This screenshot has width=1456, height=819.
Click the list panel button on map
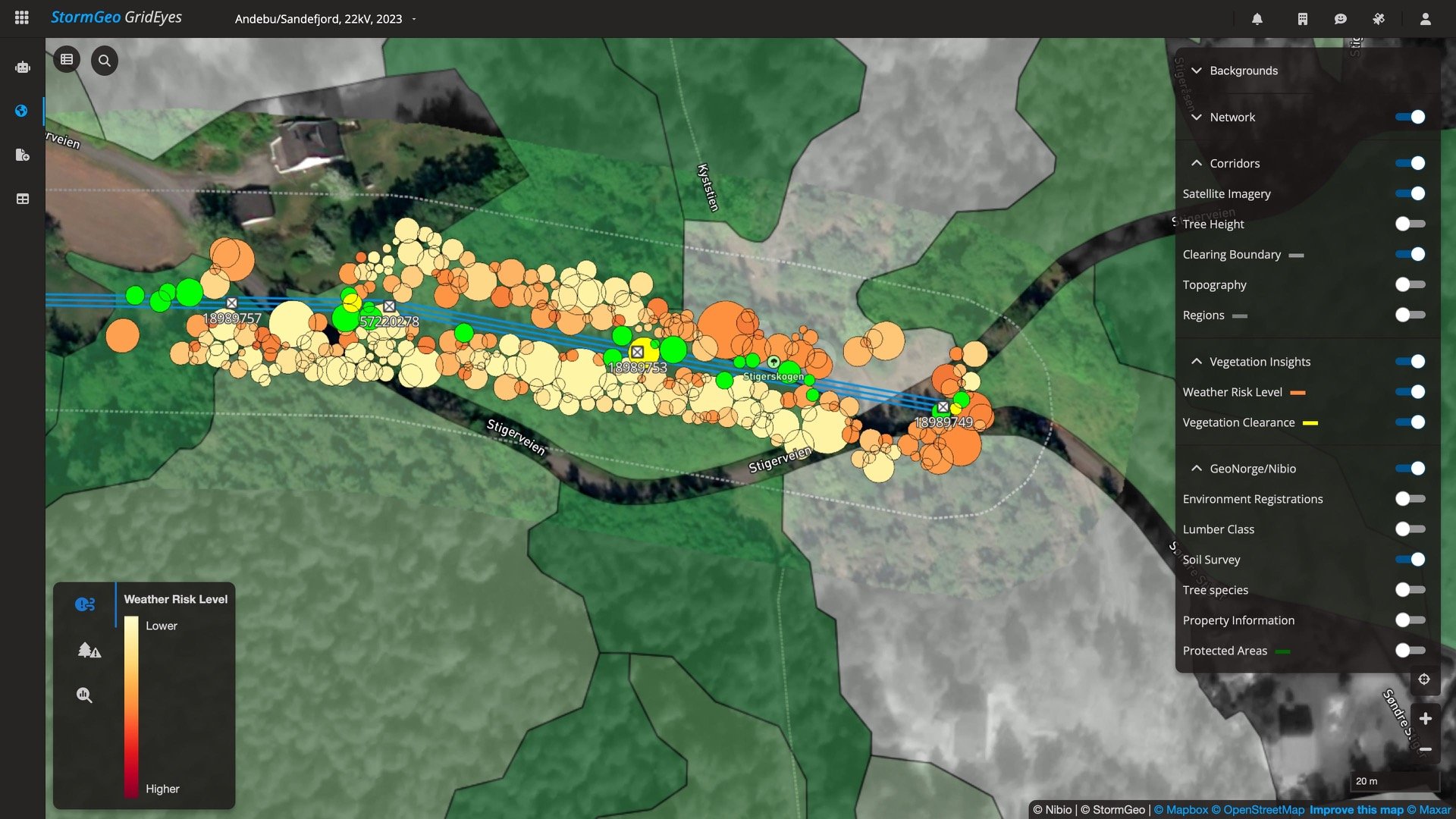tap(67, 59)
